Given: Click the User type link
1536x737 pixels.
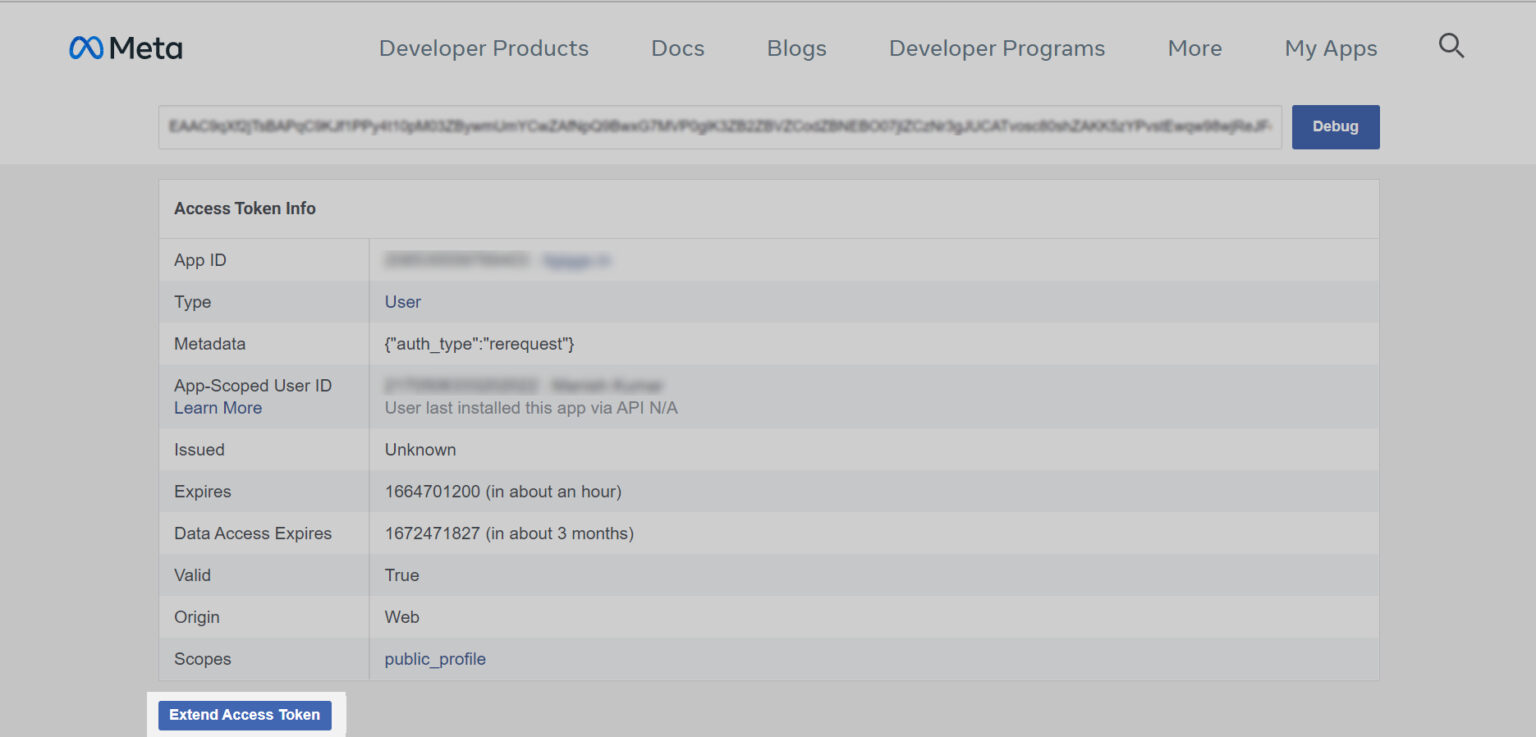Looking at the screenshot, I should [x=403, y=302].
